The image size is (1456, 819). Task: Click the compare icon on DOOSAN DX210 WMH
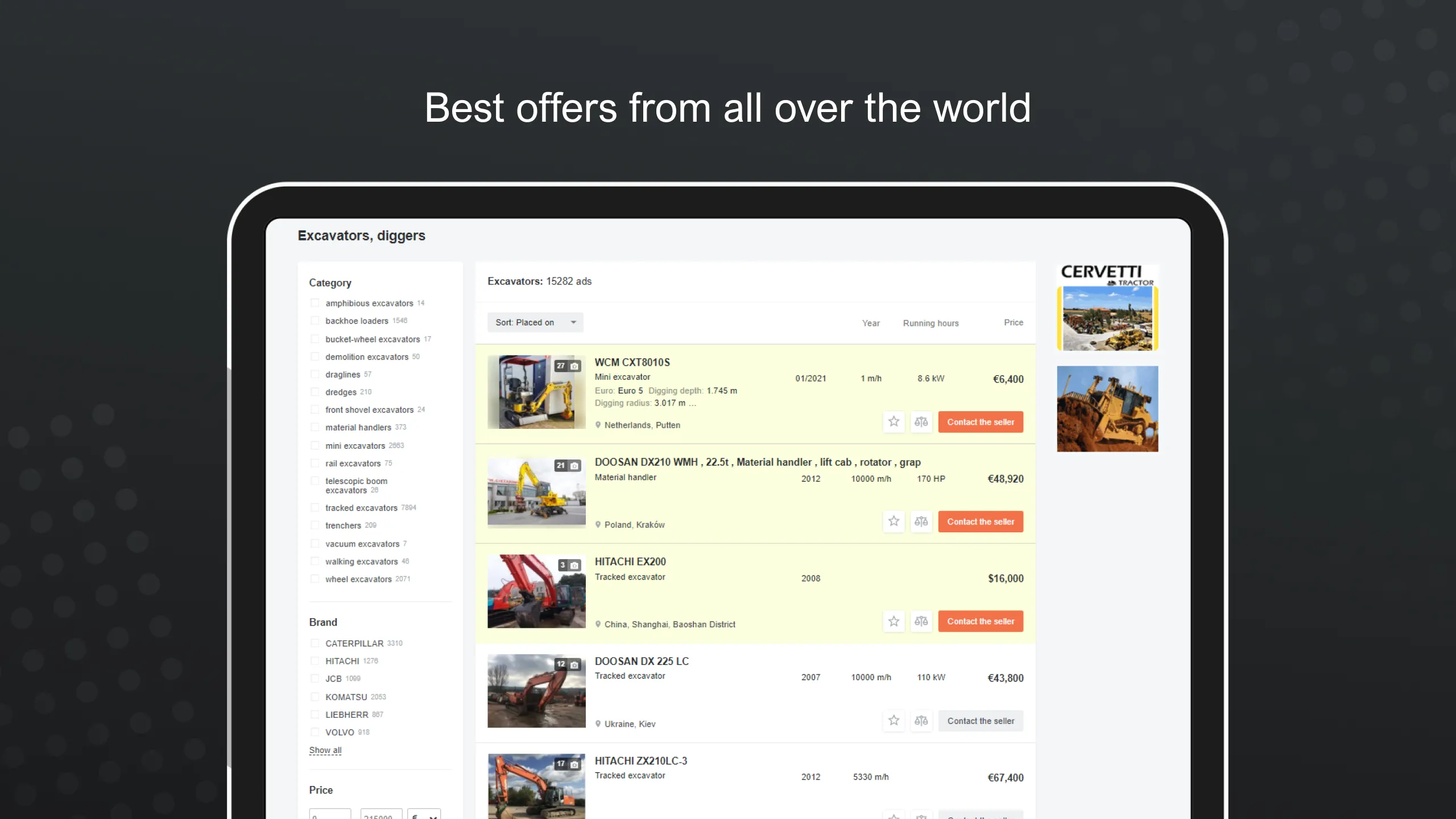point(920,521)
